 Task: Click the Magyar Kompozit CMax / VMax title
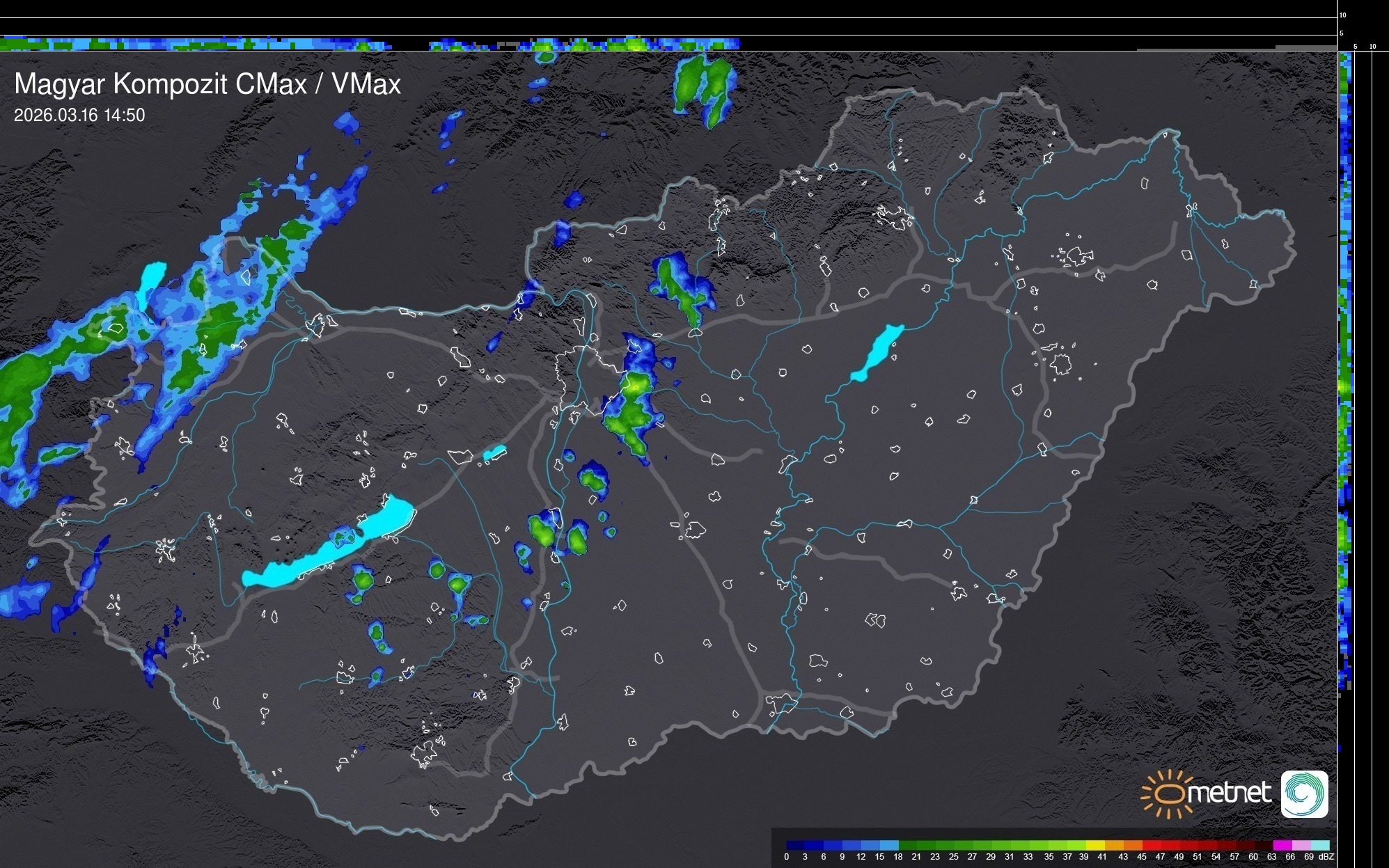(x=207, y=84)
